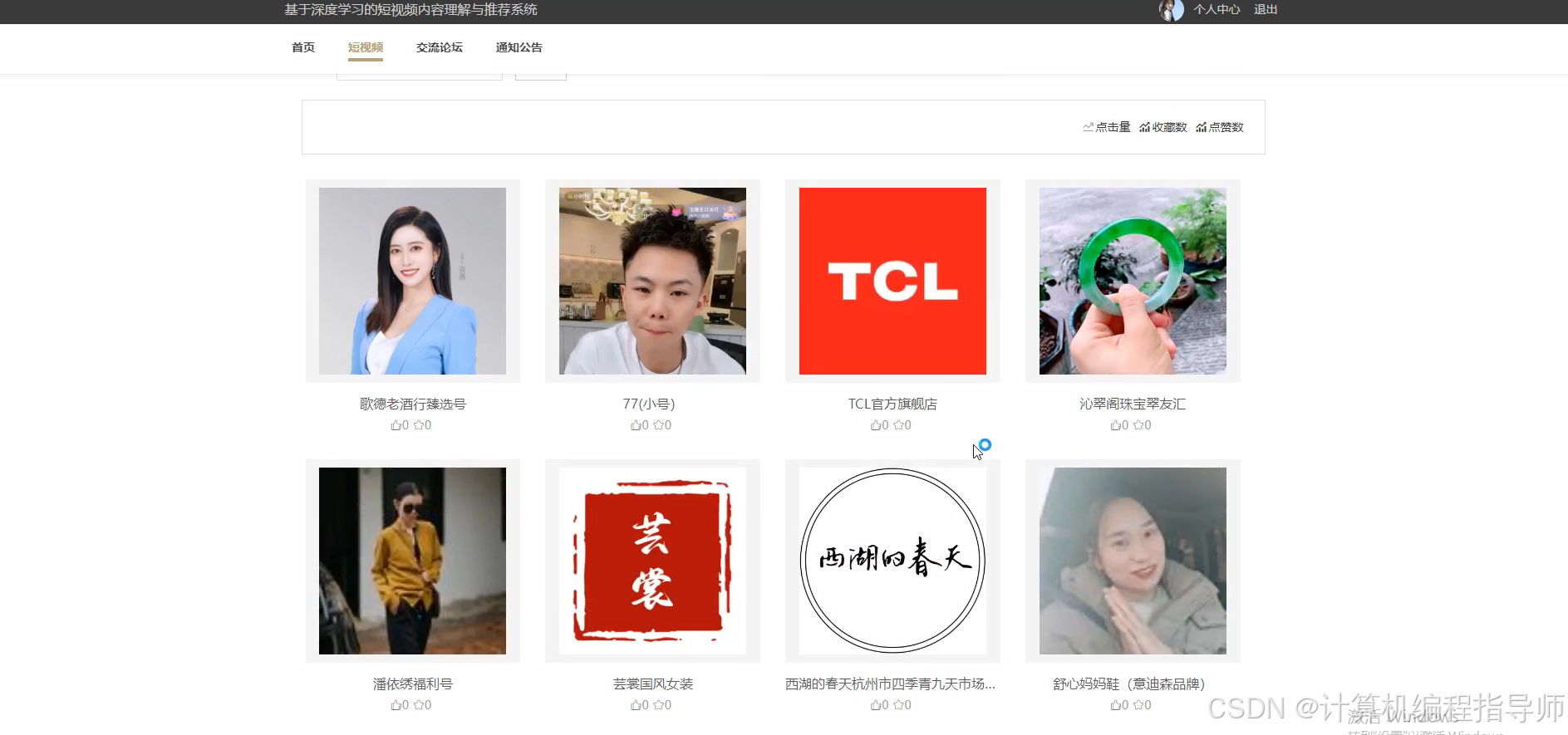Click the title text 歌德老酒行臻选号
The height and width of the screenshot is (735, 1568).
click(413, 404)
